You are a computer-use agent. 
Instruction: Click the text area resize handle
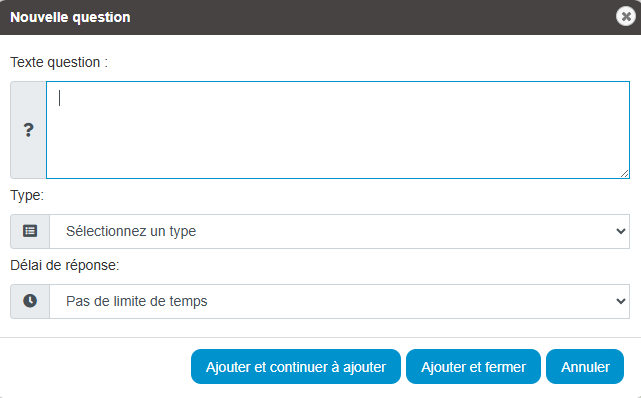pos(624,174)
